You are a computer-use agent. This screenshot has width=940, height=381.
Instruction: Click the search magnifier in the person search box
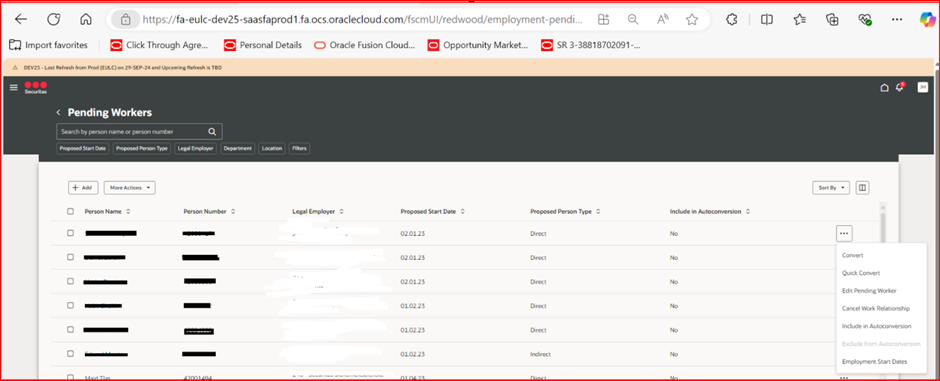click(212, 131)
